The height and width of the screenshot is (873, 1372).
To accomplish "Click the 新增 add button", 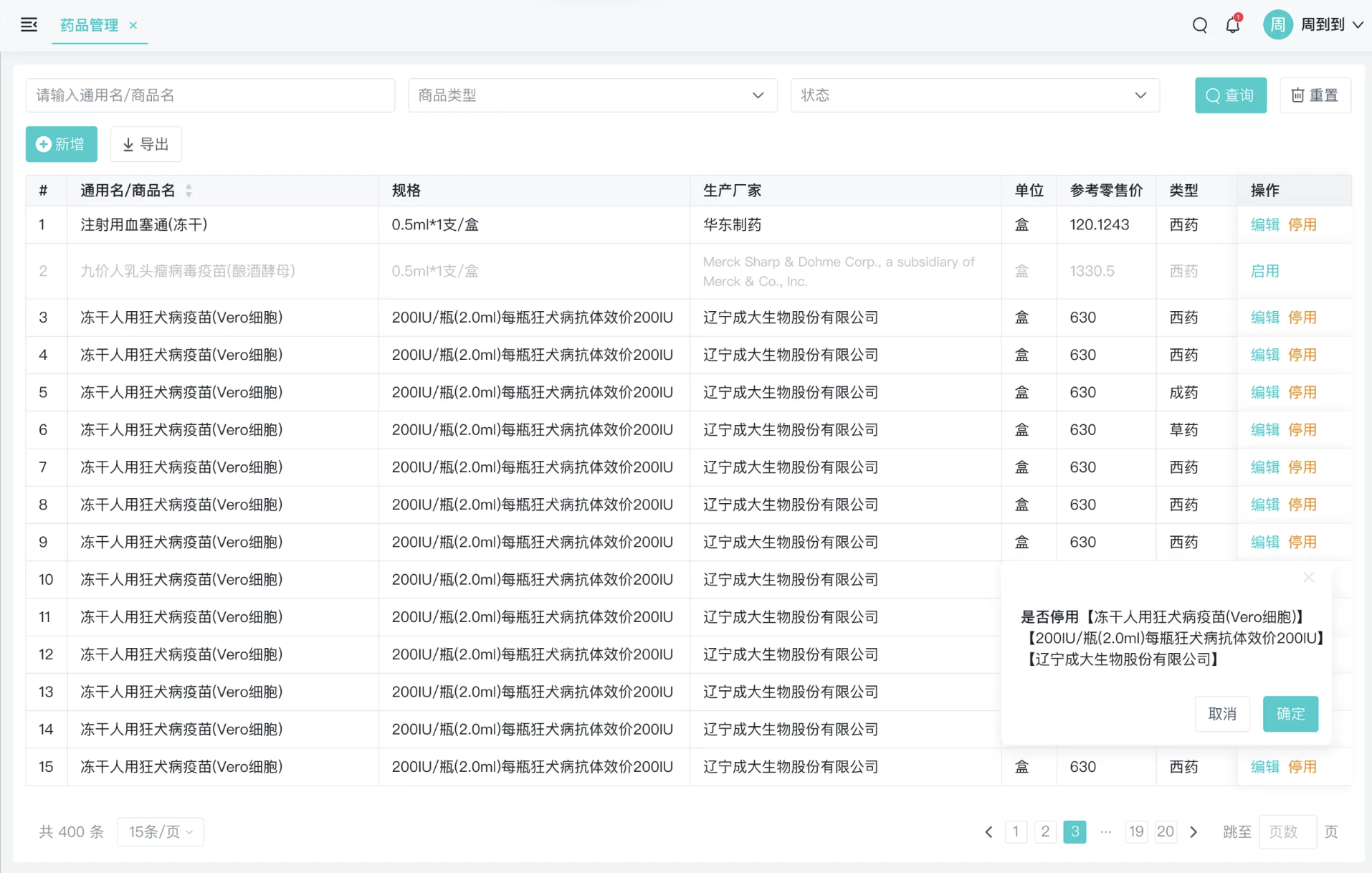I will [x=61, y=144].
